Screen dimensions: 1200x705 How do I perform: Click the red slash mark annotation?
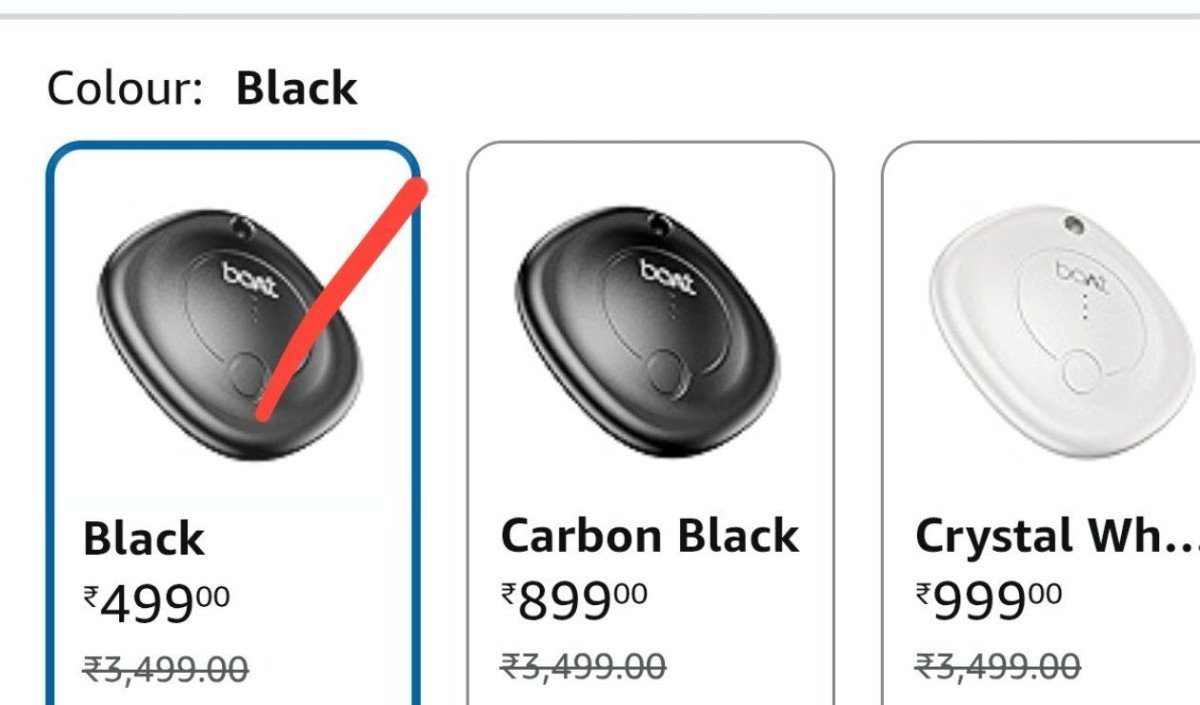tap(340, 300)
